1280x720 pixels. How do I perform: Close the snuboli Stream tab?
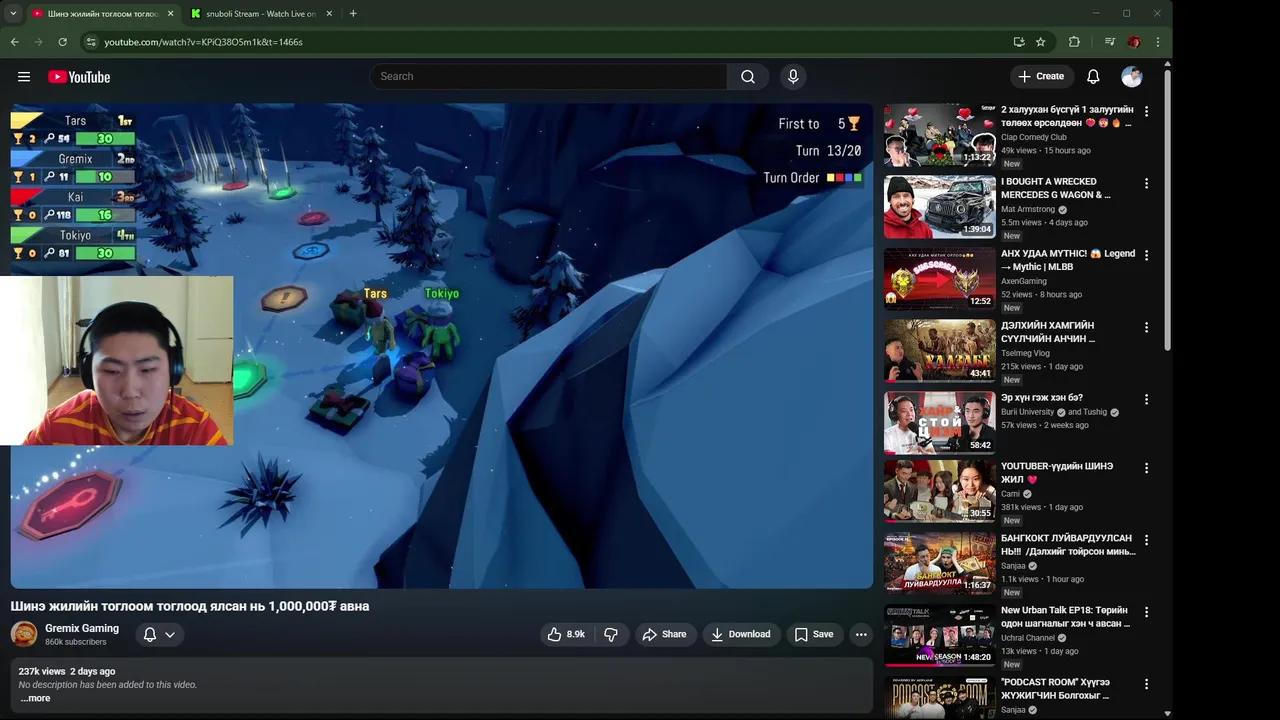[329, 14]
